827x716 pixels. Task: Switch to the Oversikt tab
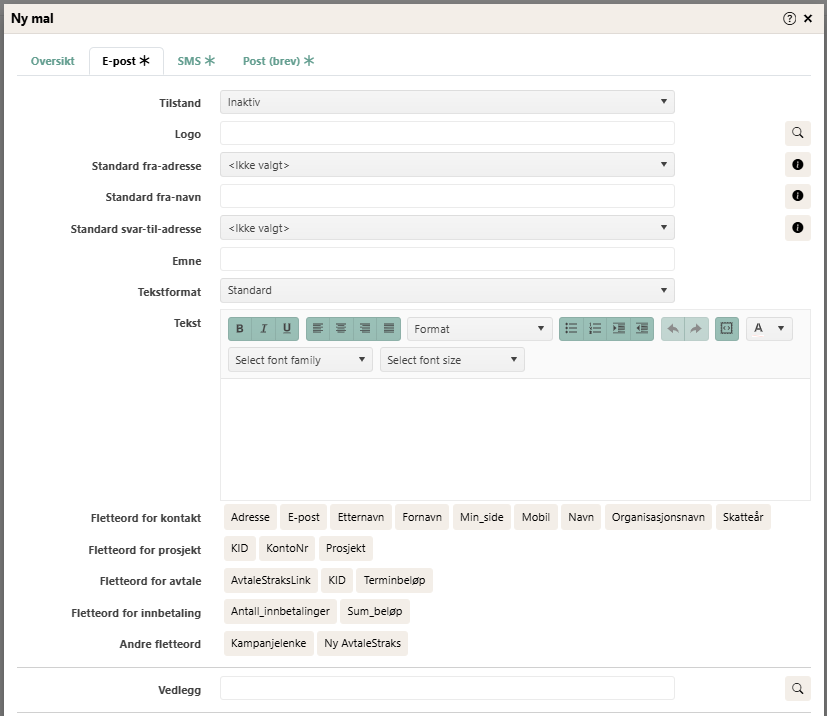[53, 61]
